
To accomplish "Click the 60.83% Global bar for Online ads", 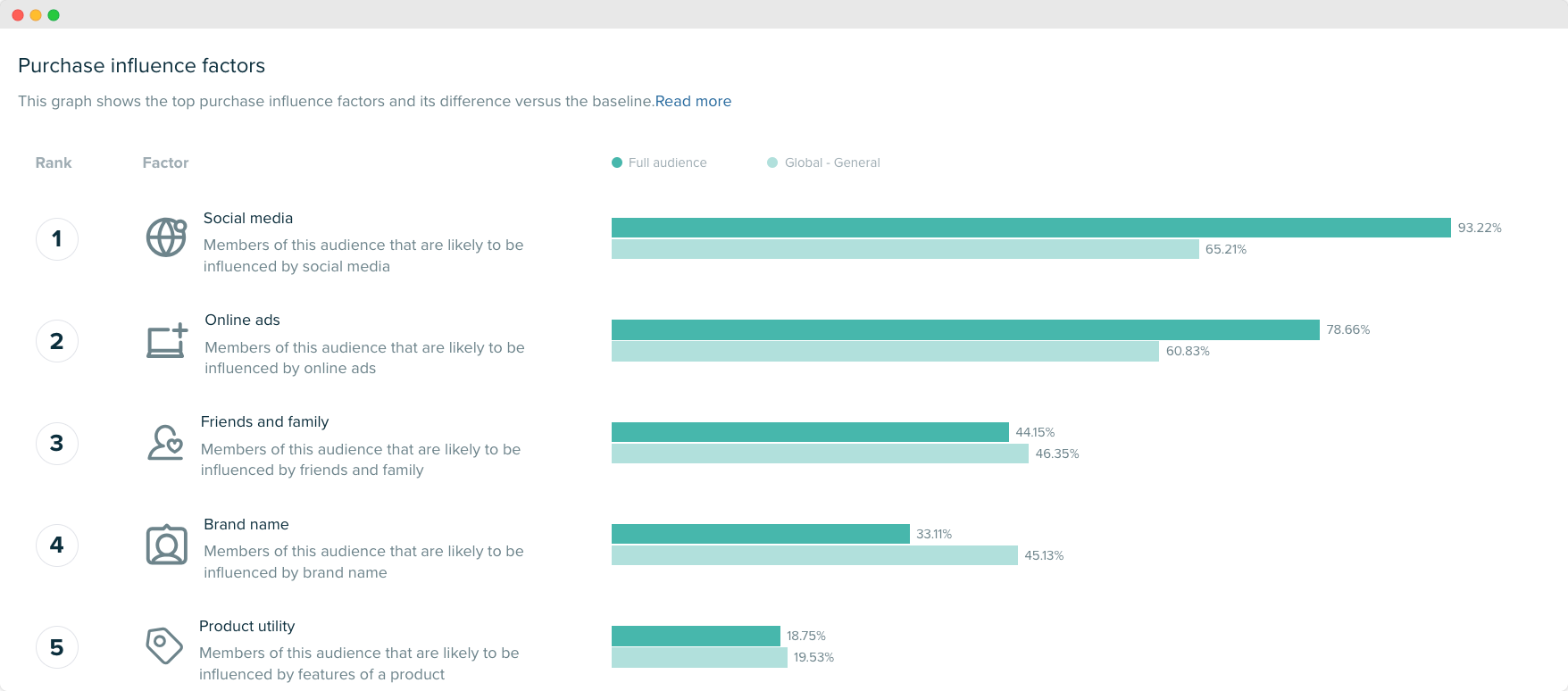I will [884, 351].
